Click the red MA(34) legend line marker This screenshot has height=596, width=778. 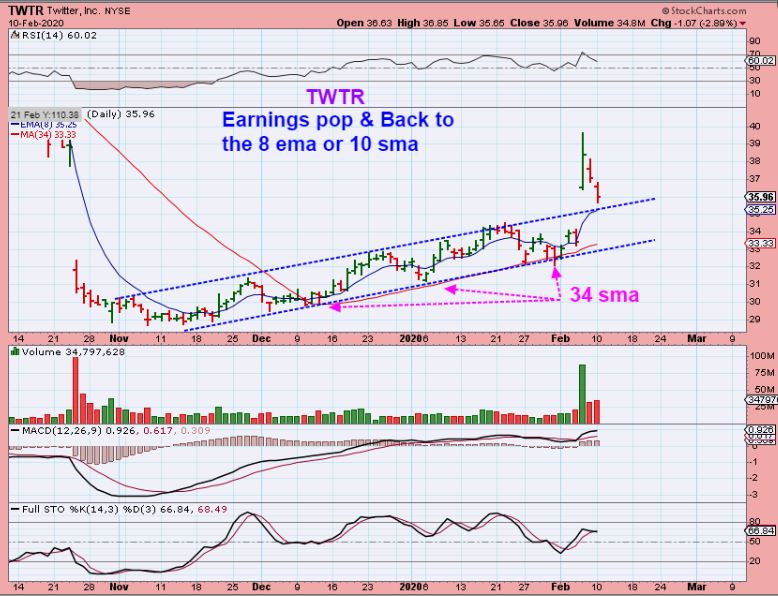15,134
